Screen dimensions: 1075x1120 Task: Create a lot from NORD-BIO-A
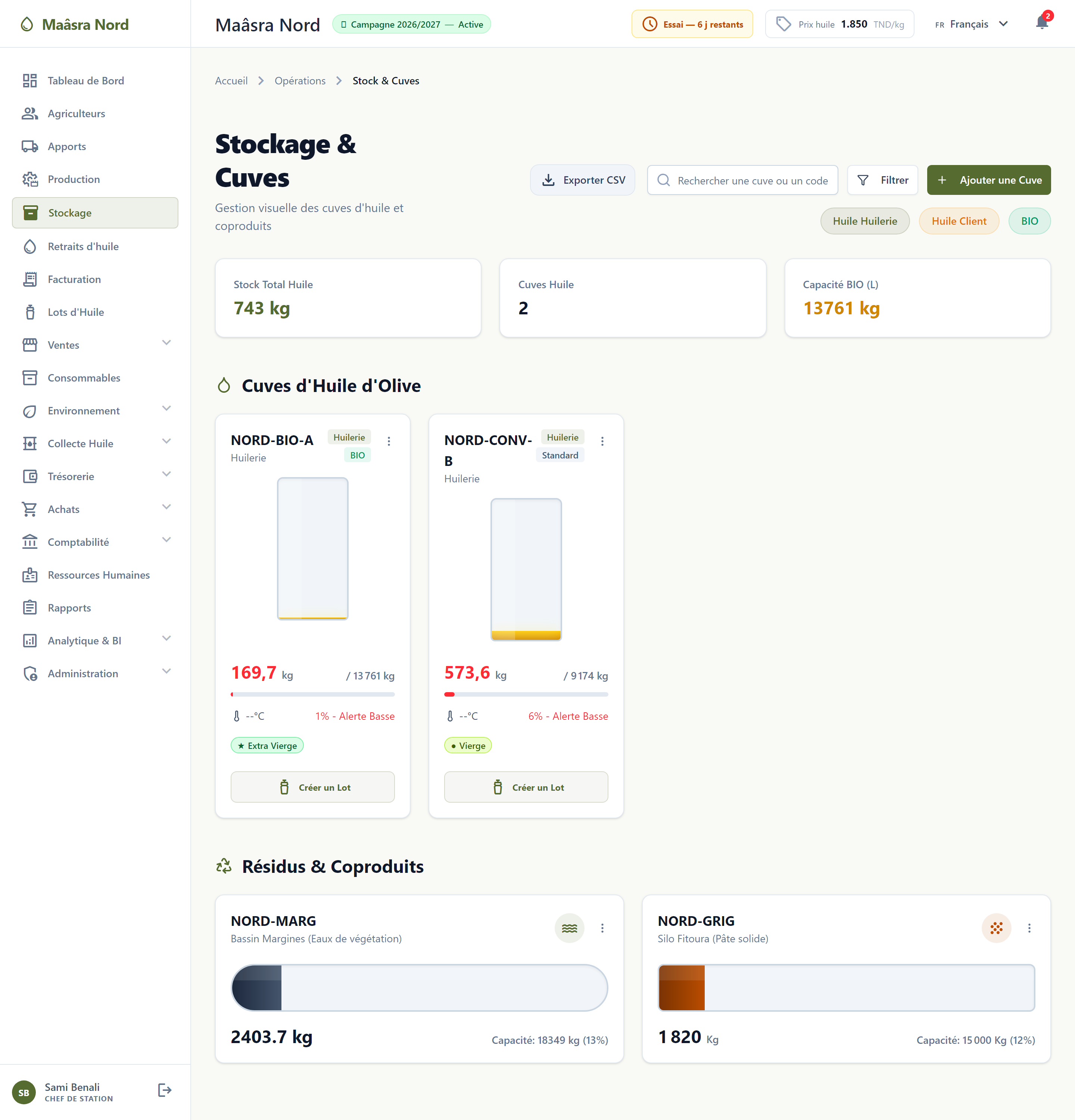[x=312, y=787]
